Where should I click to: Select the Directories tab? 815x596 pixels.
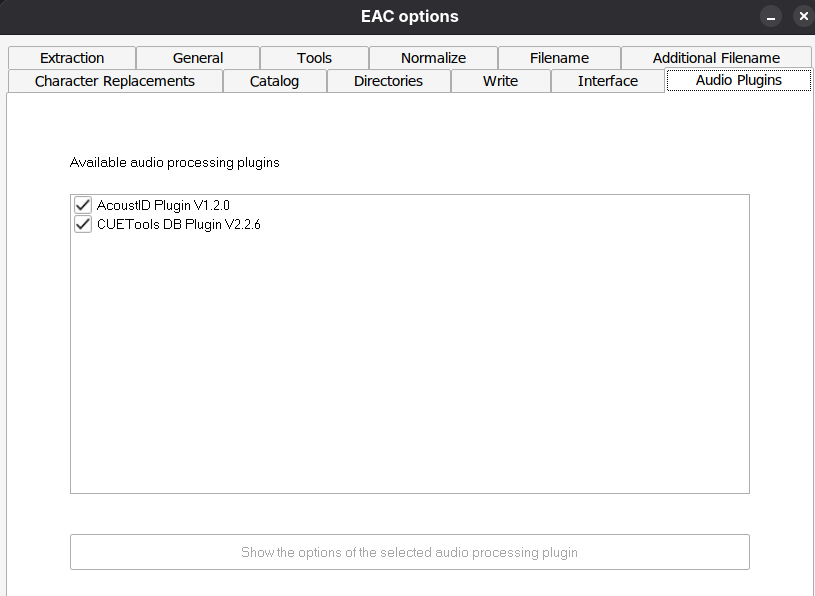point(388,81)
